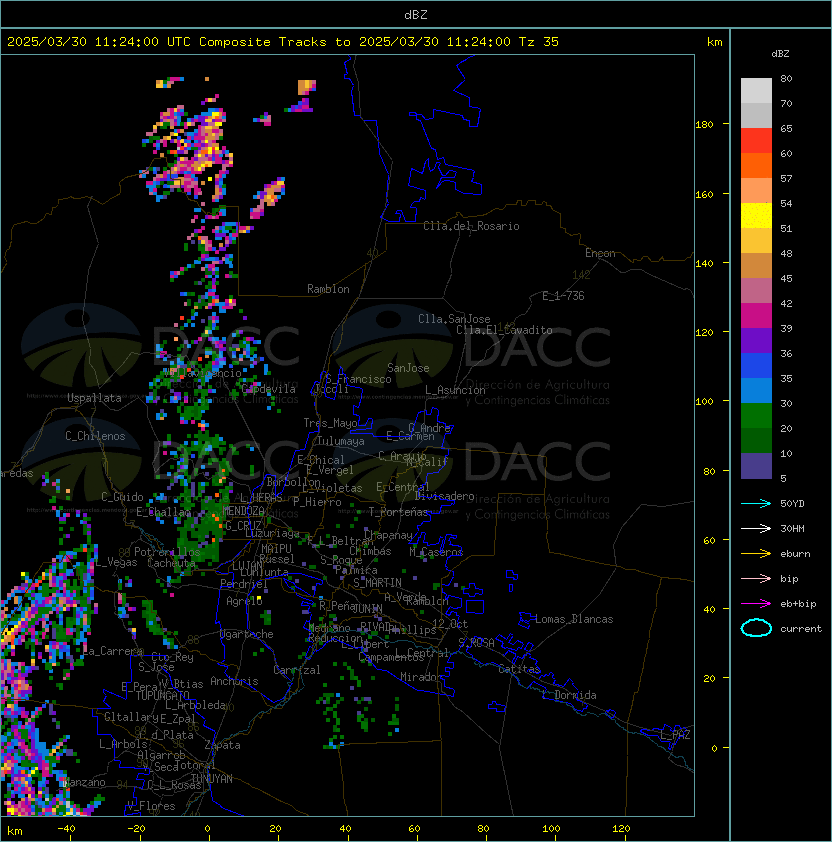This screenshot has height=842, width=832.
Task: Click the yellow eburn arrow in legend
Action: 756,554
